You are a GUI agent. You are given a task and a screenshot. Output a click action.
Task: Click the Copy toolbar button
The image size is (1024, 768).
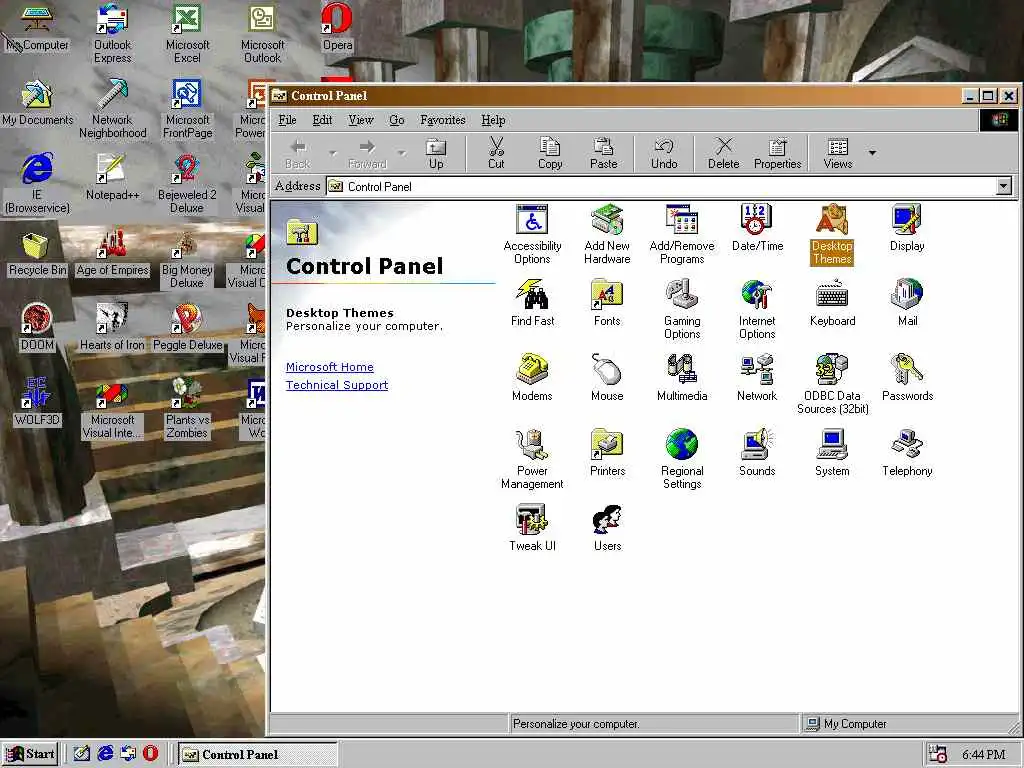click(x=550, y=154)
